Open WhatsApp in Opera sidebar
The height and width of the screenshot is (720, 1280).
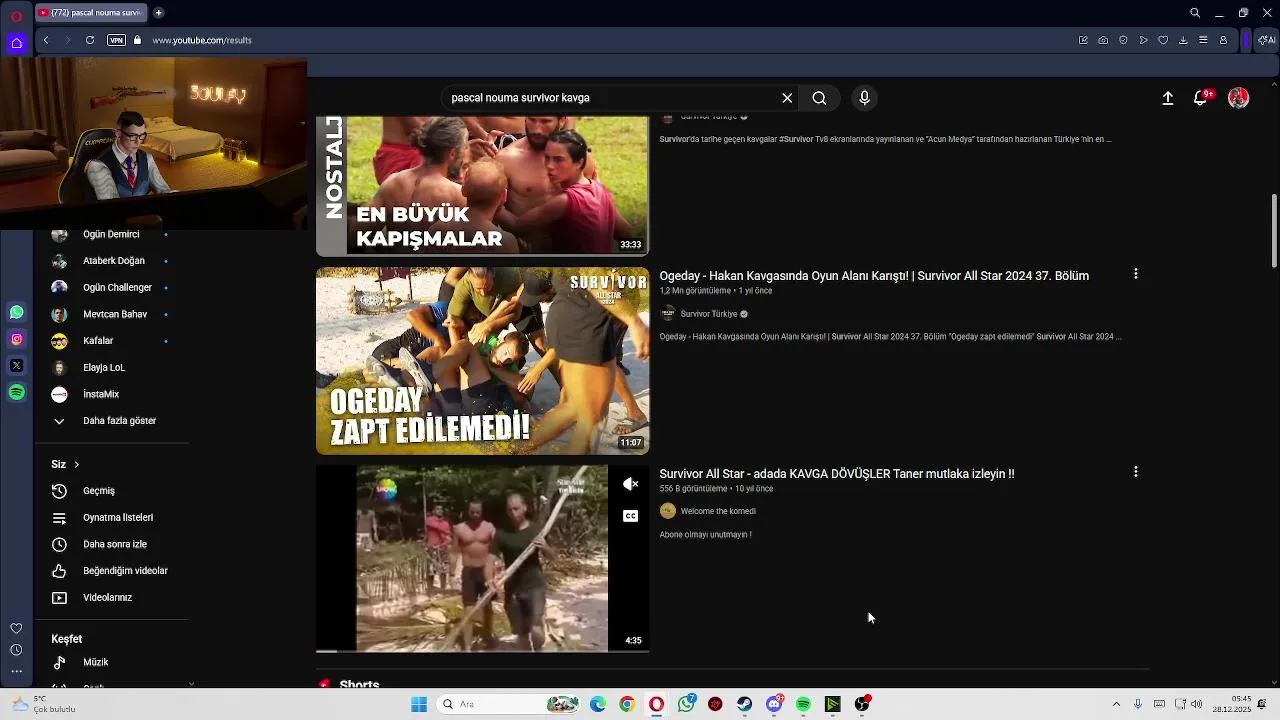(x=16, y=313)
